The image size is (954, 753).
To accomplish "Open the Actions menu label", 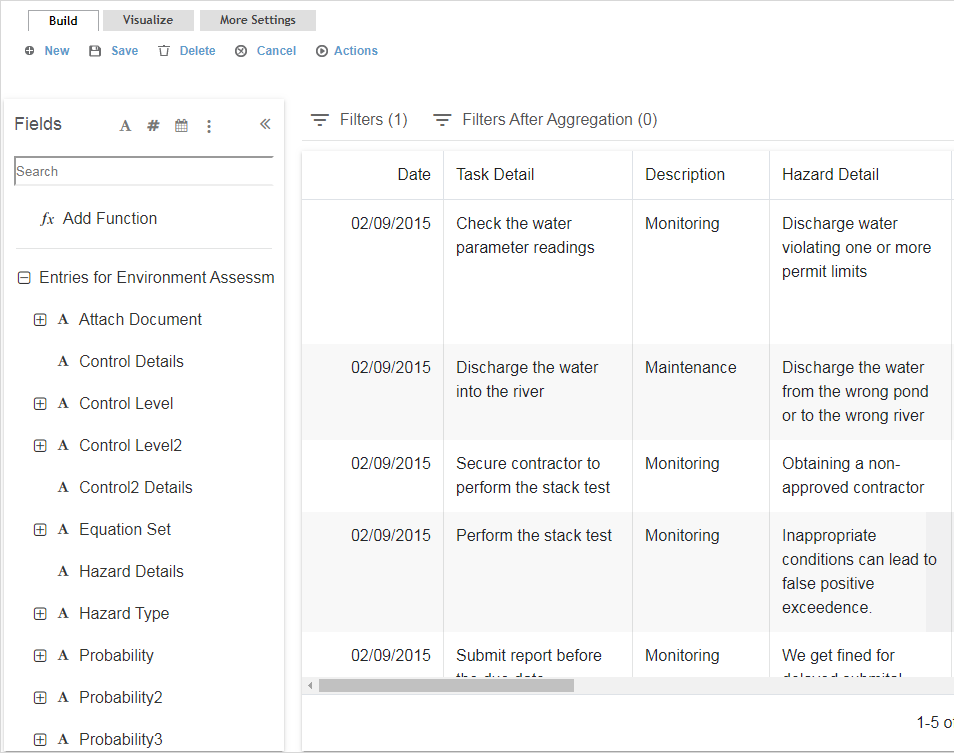I will [356, 51].
